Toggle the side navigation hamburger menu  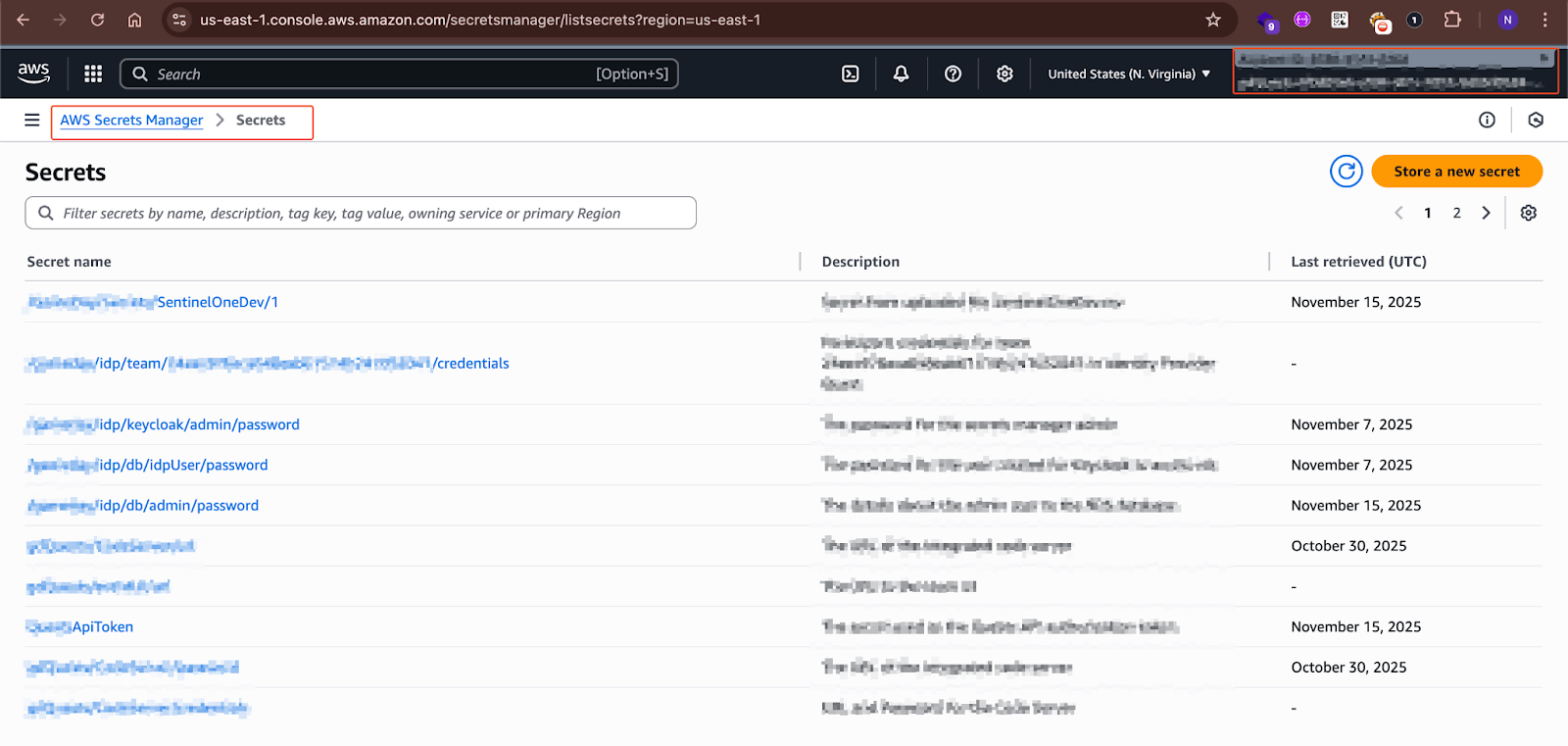(32, 120)
